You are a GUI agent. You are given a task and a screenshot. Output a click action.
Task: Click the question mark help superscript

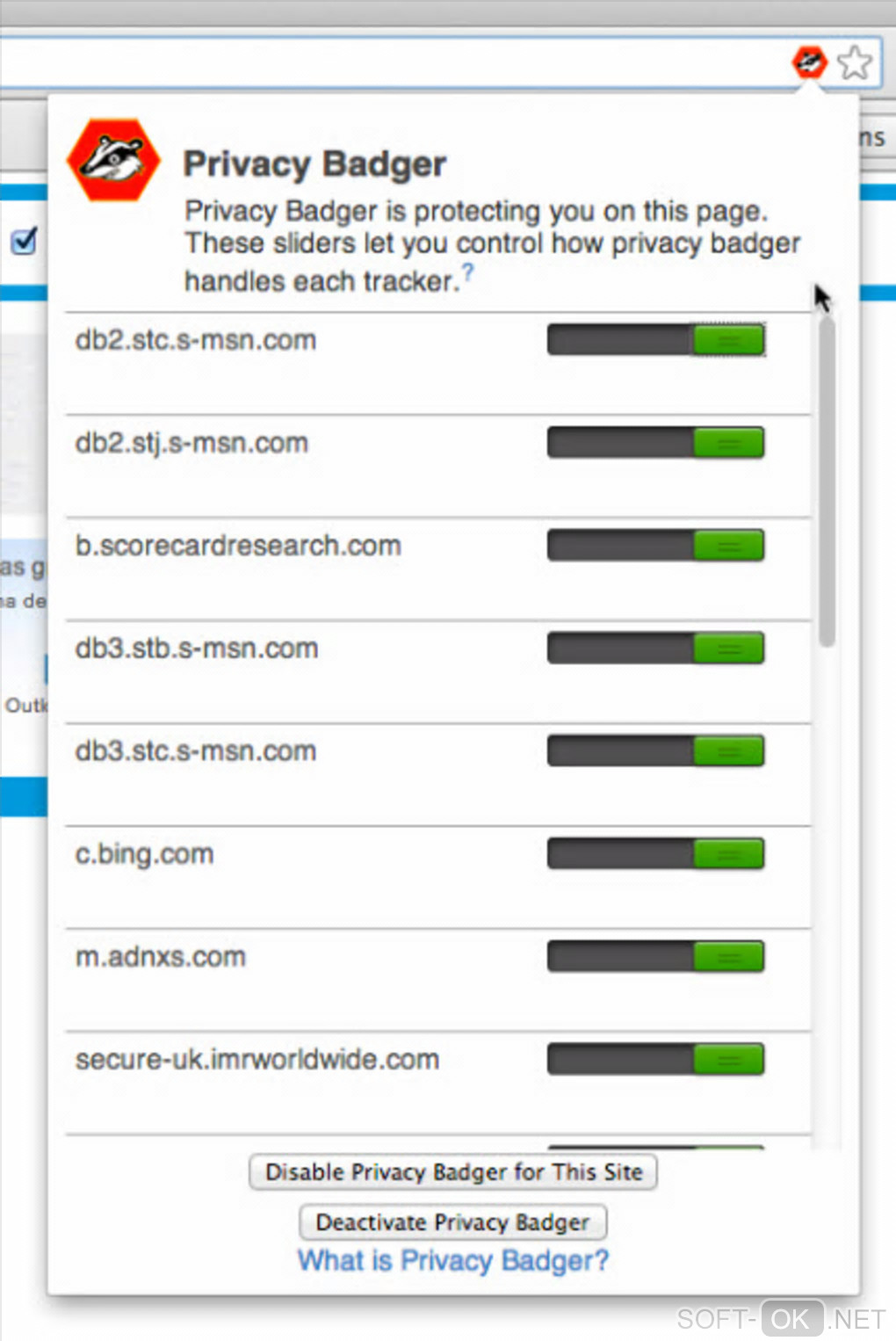pyautogui.click(x=467, y=272)
